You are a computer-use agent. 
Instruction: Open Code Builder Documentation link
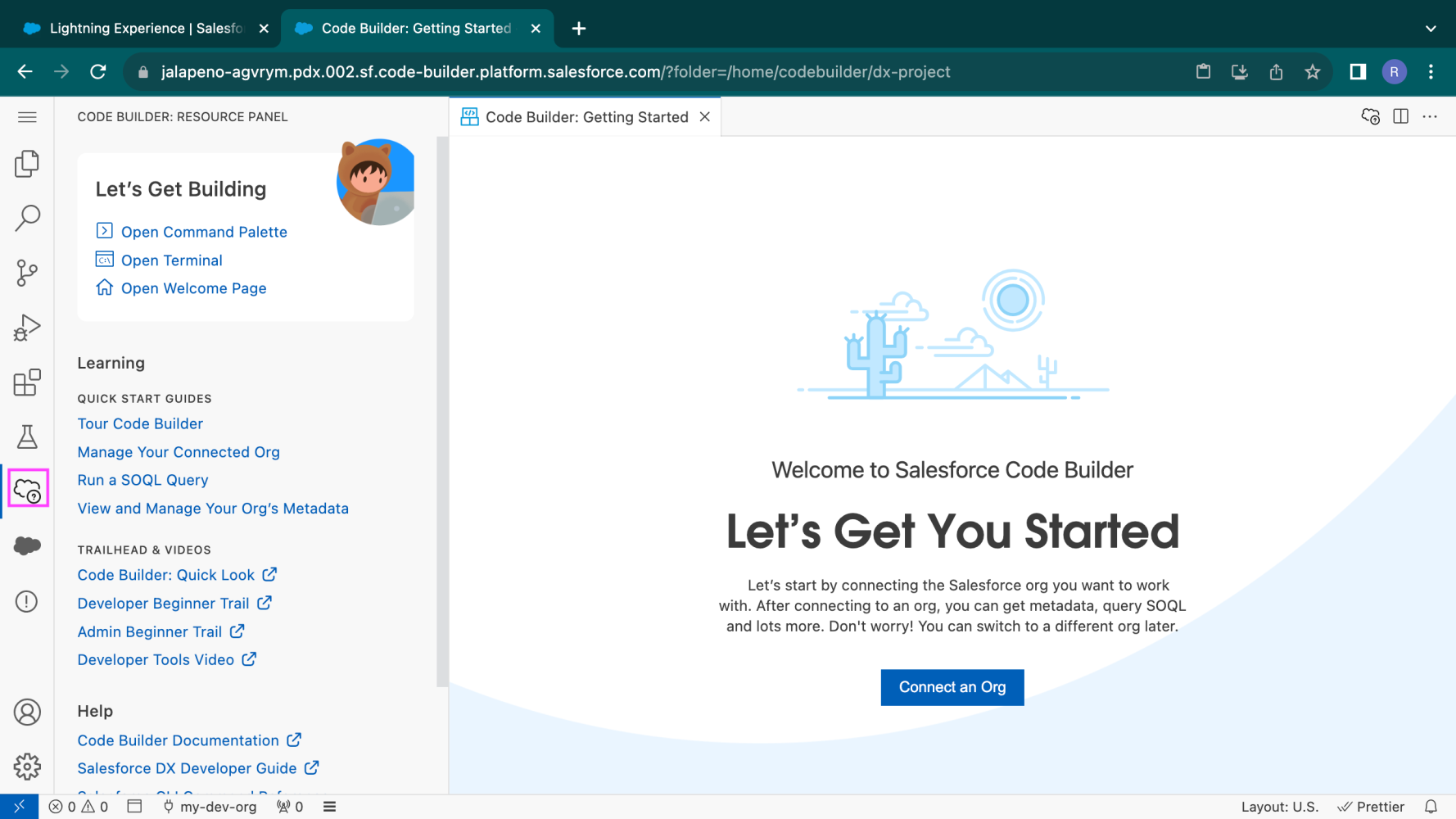189,740
